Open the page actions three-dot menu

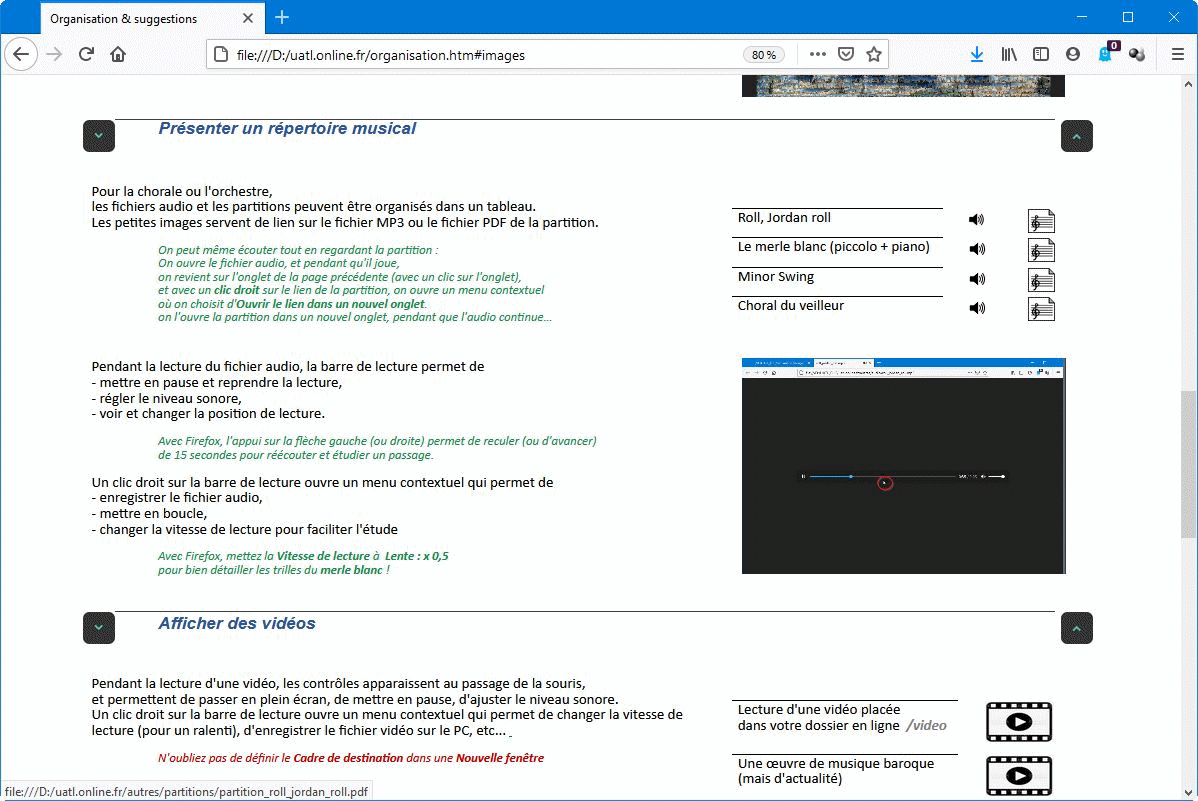tap(818, 54)
